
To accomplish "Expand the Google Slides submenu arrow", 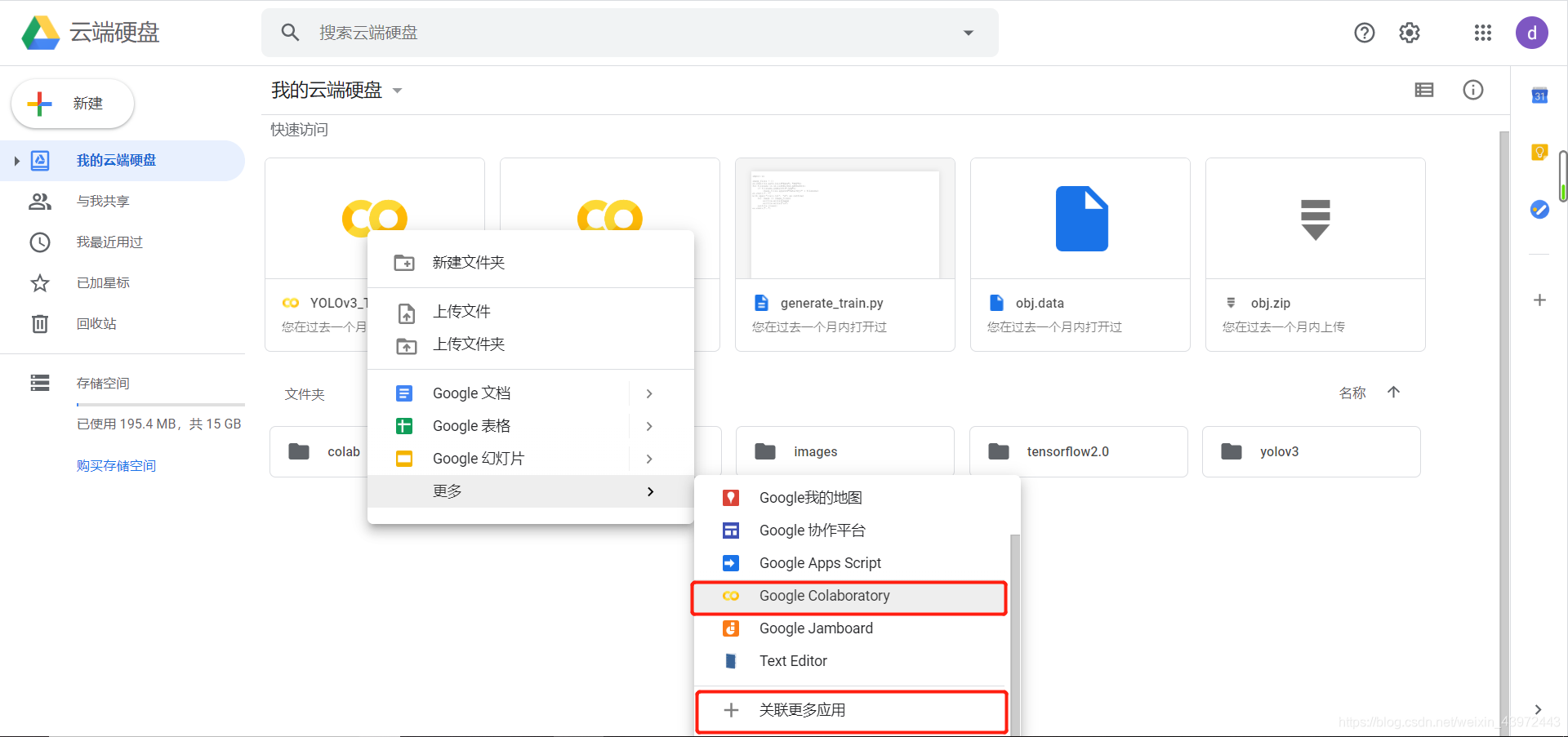I will [649, 459].
